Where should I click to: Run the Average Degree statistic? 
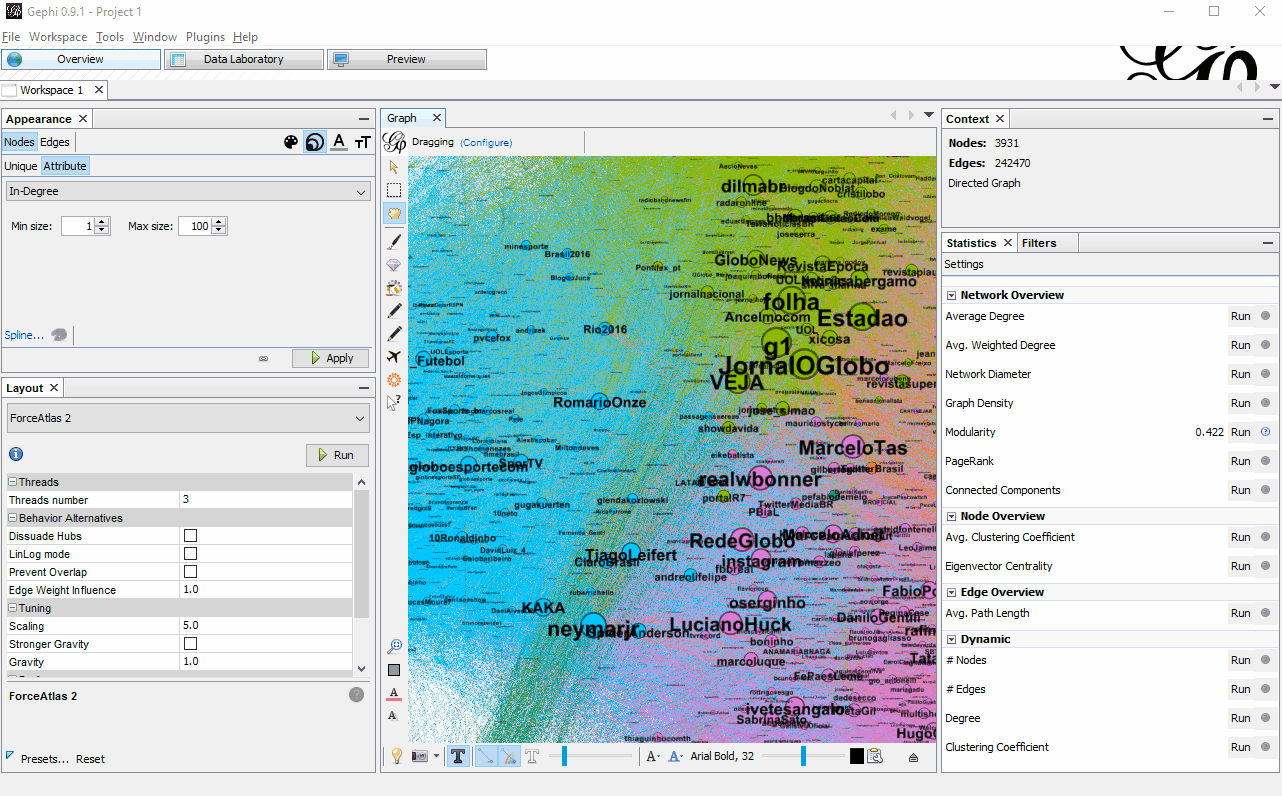pos(1240,316)
